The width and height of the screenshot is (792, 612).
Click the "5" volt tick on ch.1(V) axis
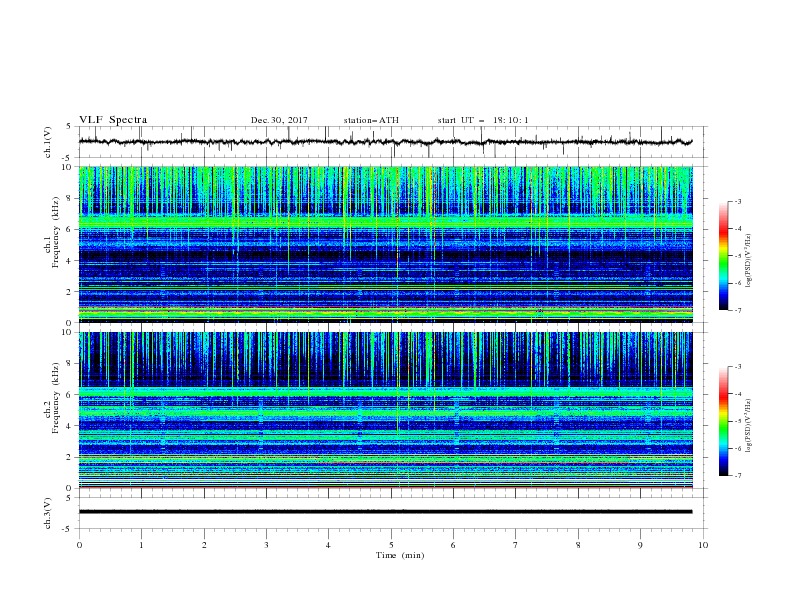(x=69, y=127)
